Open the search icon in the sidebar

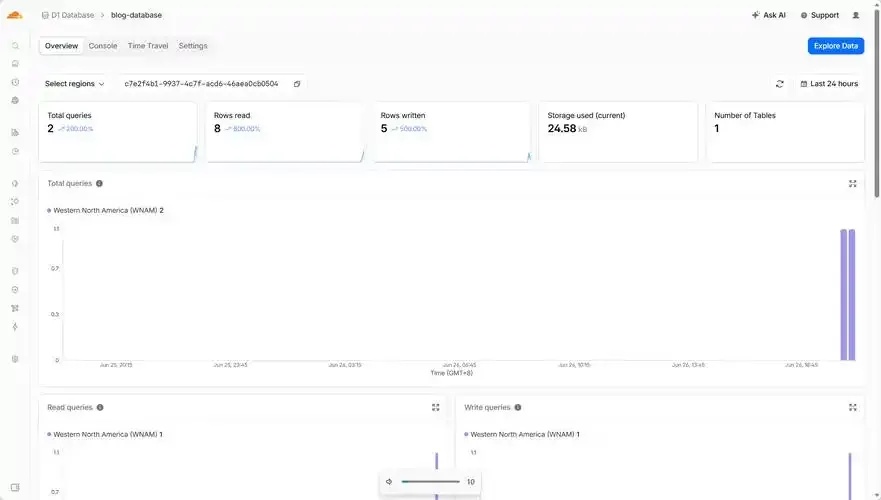(x=15, y=46)
